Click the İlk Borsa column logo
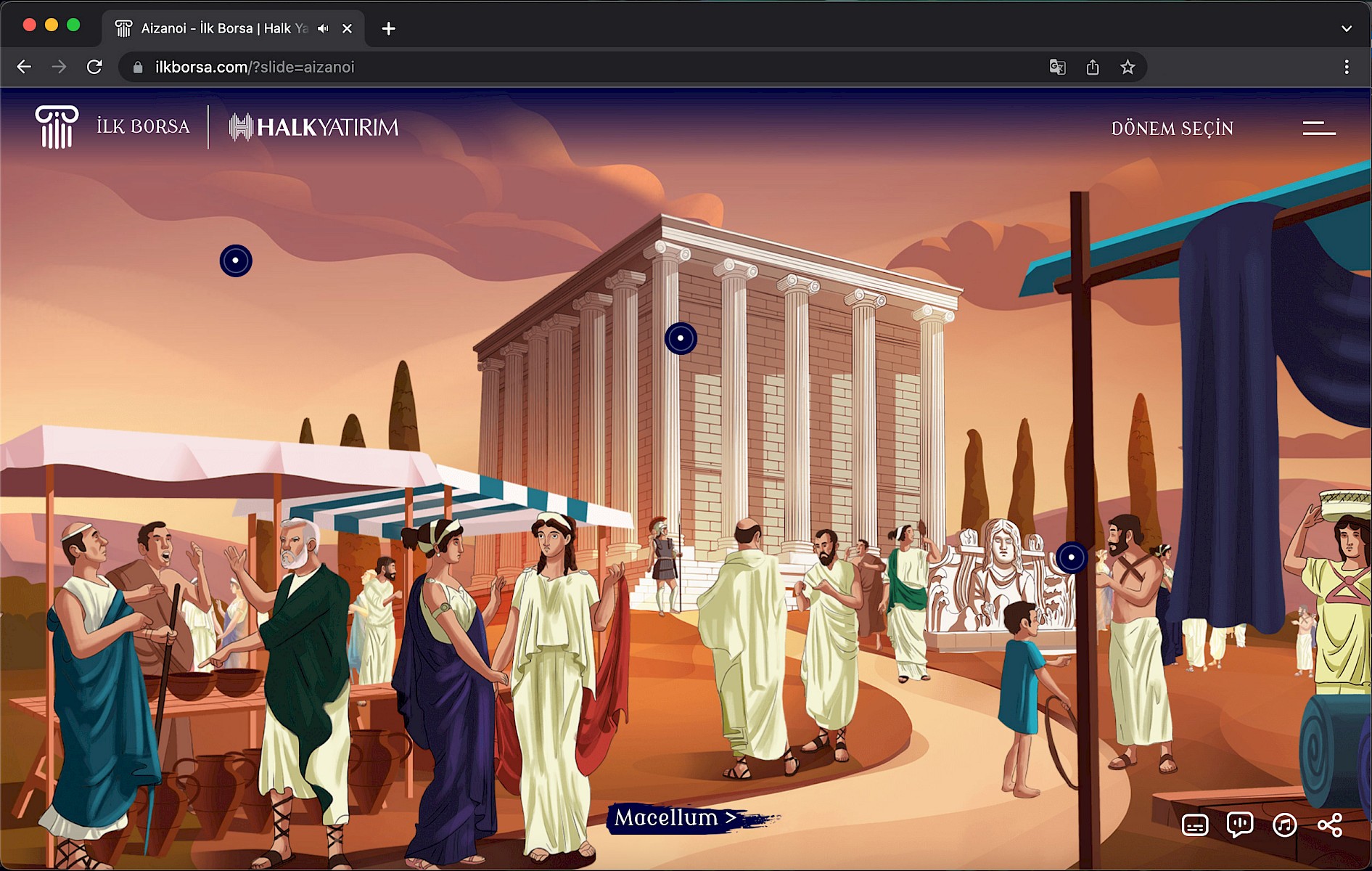Image resolution: width=1372 pixels, height=871 pixels. coord(57,127)
